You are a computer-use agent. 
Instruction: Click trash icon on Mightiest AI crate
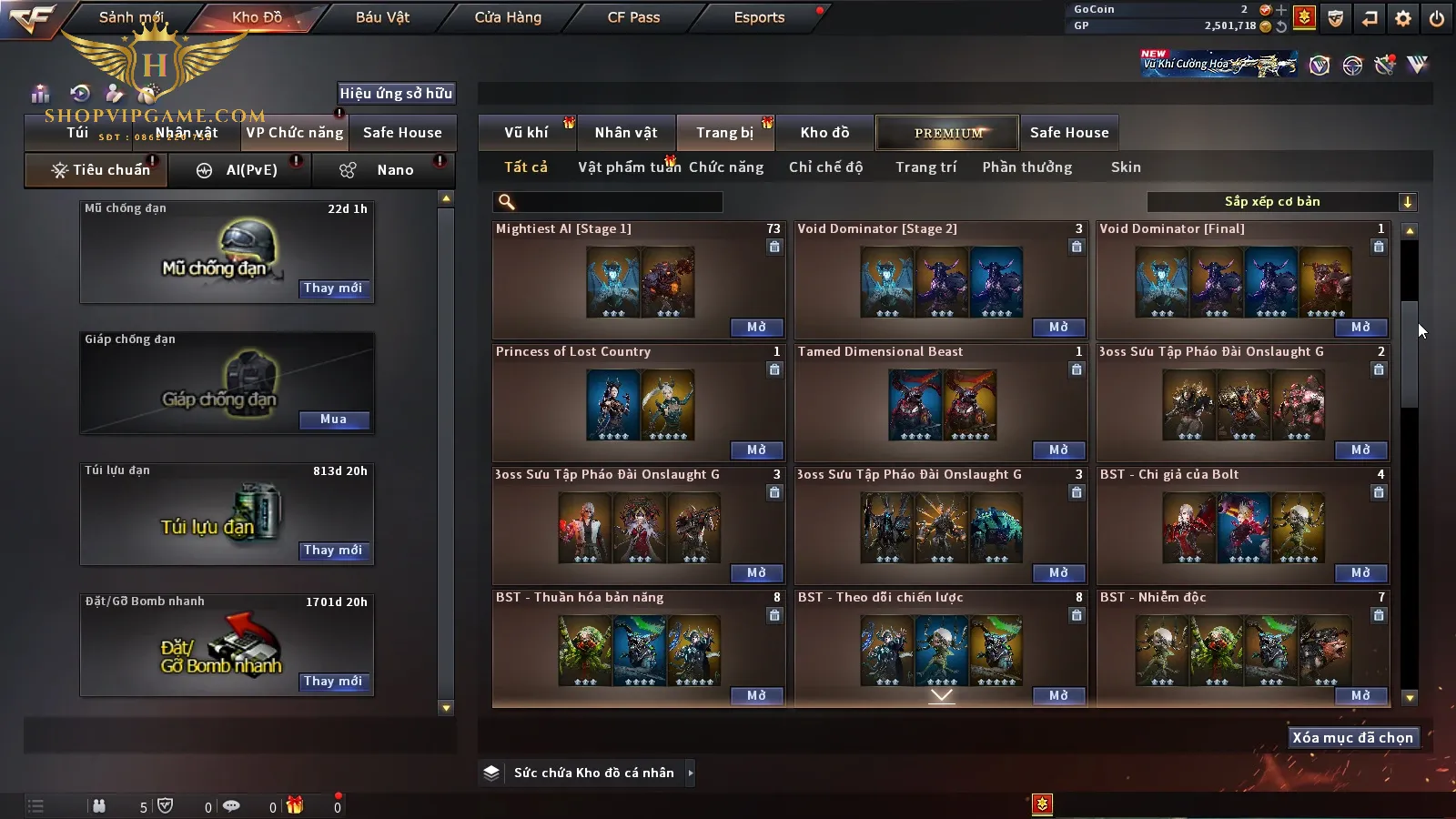(x=774, y=247)
